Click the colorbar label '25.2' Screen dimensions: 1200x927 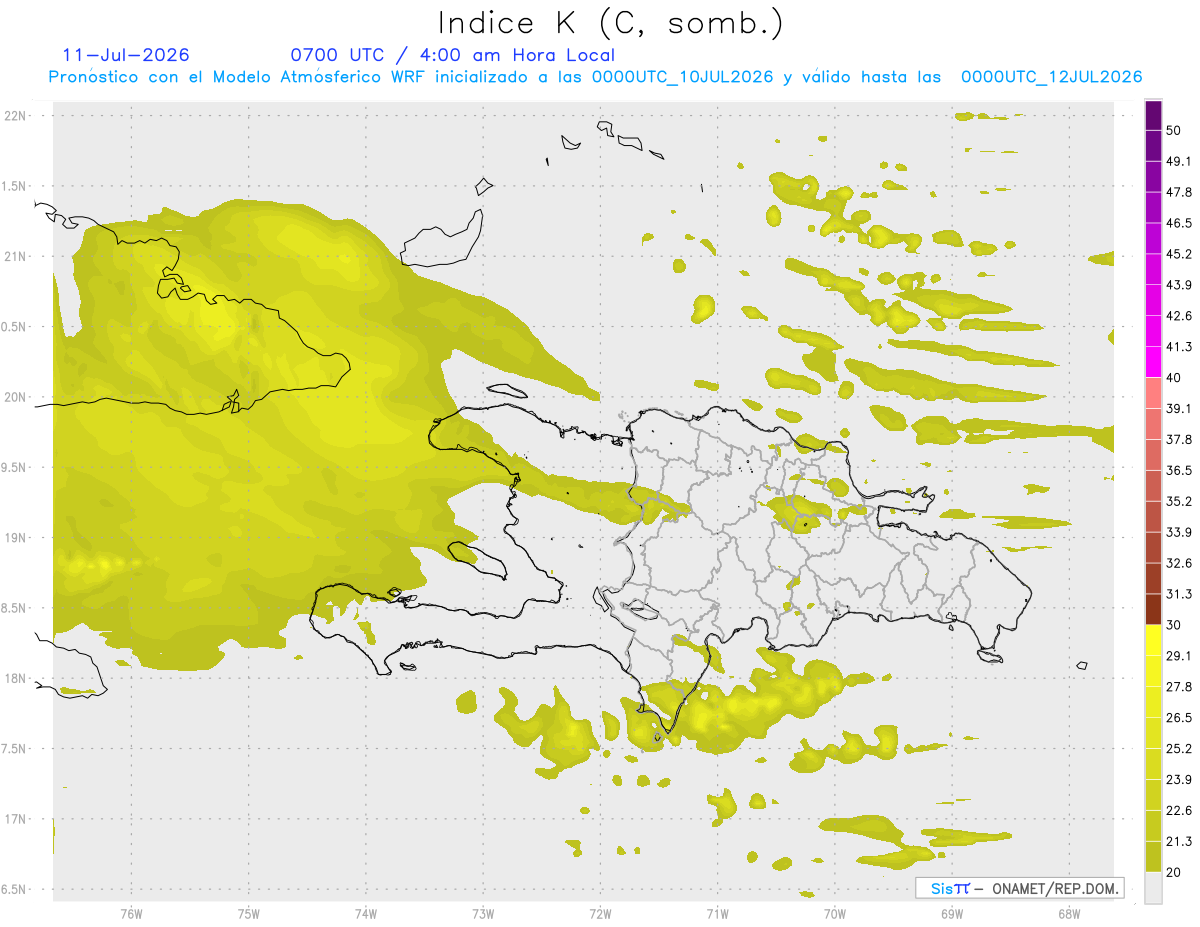tap(1179, 749)
